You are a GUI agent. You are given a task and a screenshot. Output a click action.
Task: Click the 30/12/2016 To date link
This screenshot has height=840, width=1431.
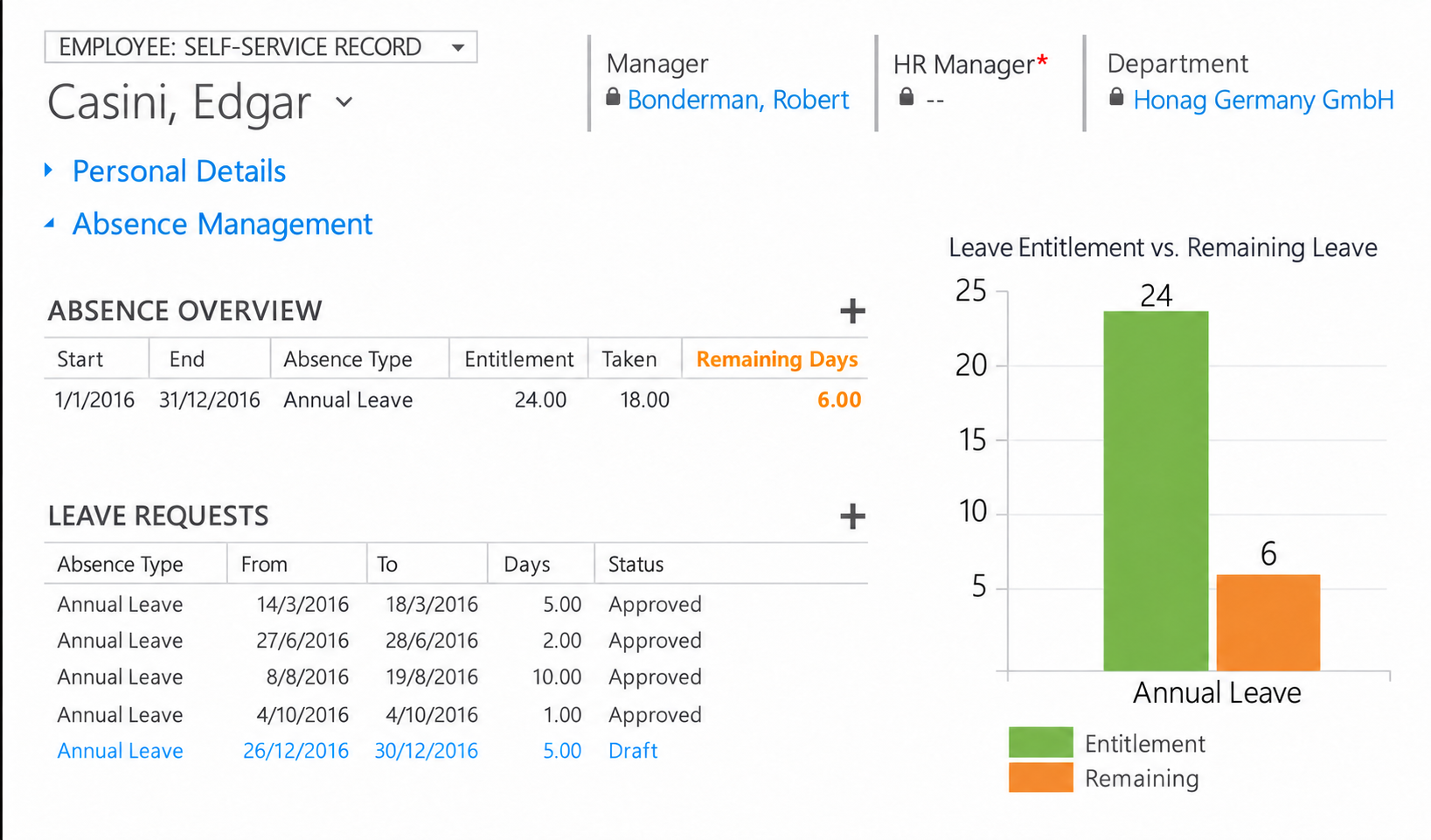tap(426, 751)
